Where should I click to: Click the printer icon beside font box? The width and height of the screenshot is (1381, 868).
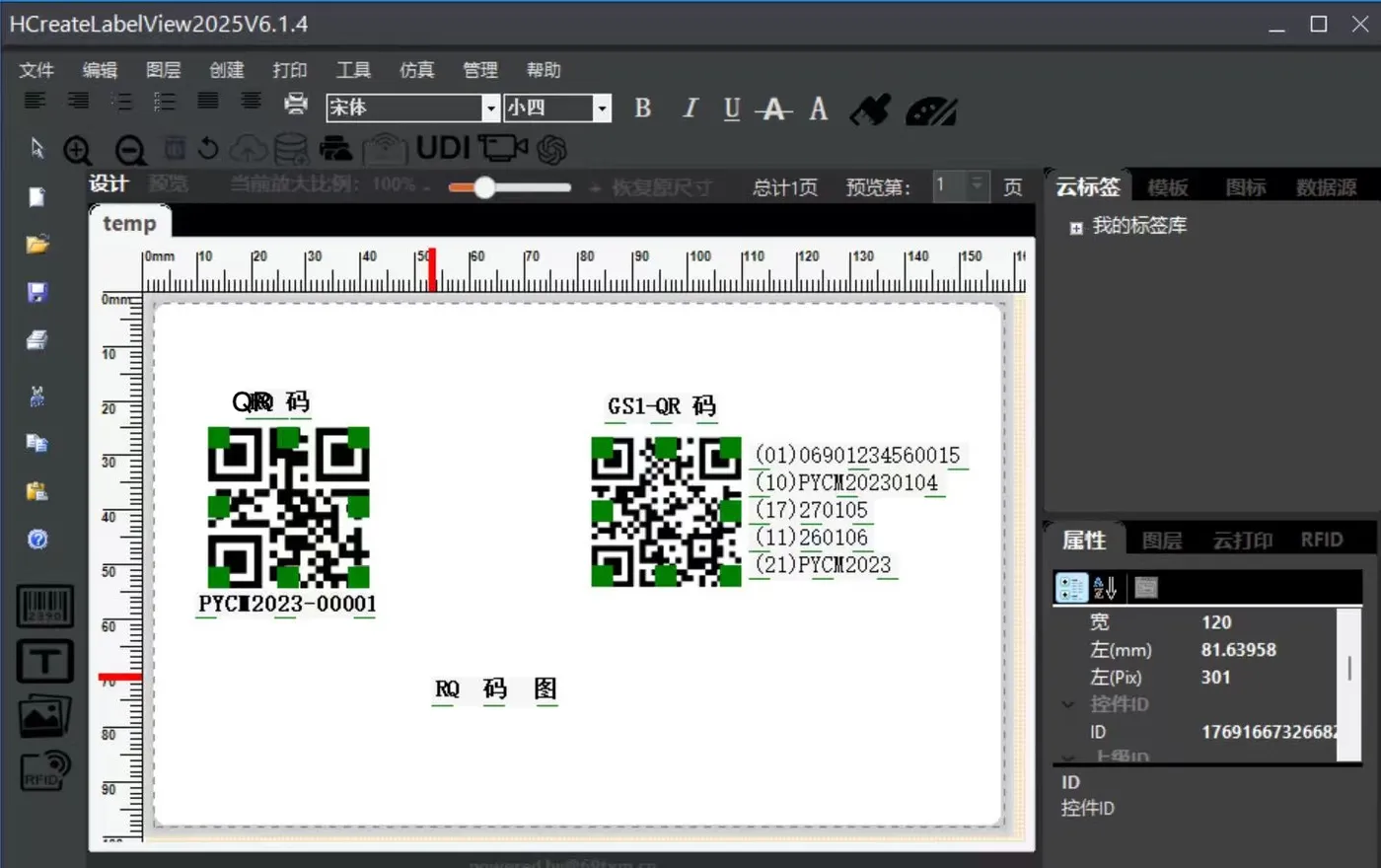(x=295, y=103)
